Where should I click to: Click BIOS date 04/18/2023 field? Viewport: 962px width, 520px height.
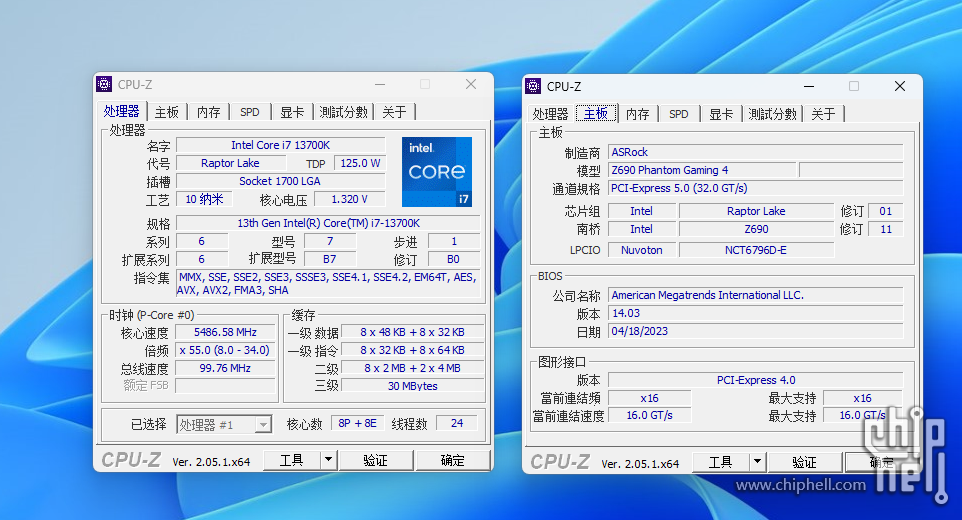pos(756,331)
